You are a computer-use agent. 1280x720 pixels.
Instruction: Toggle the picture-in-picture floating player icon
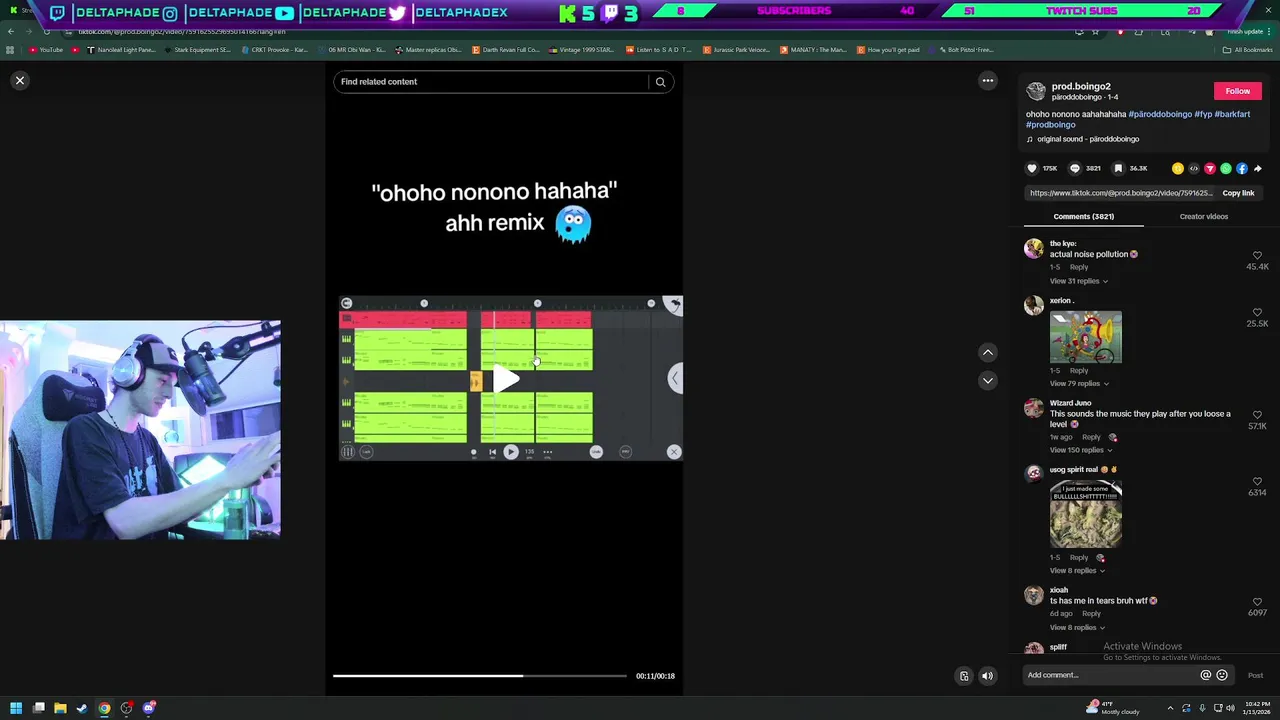point(964,676)
